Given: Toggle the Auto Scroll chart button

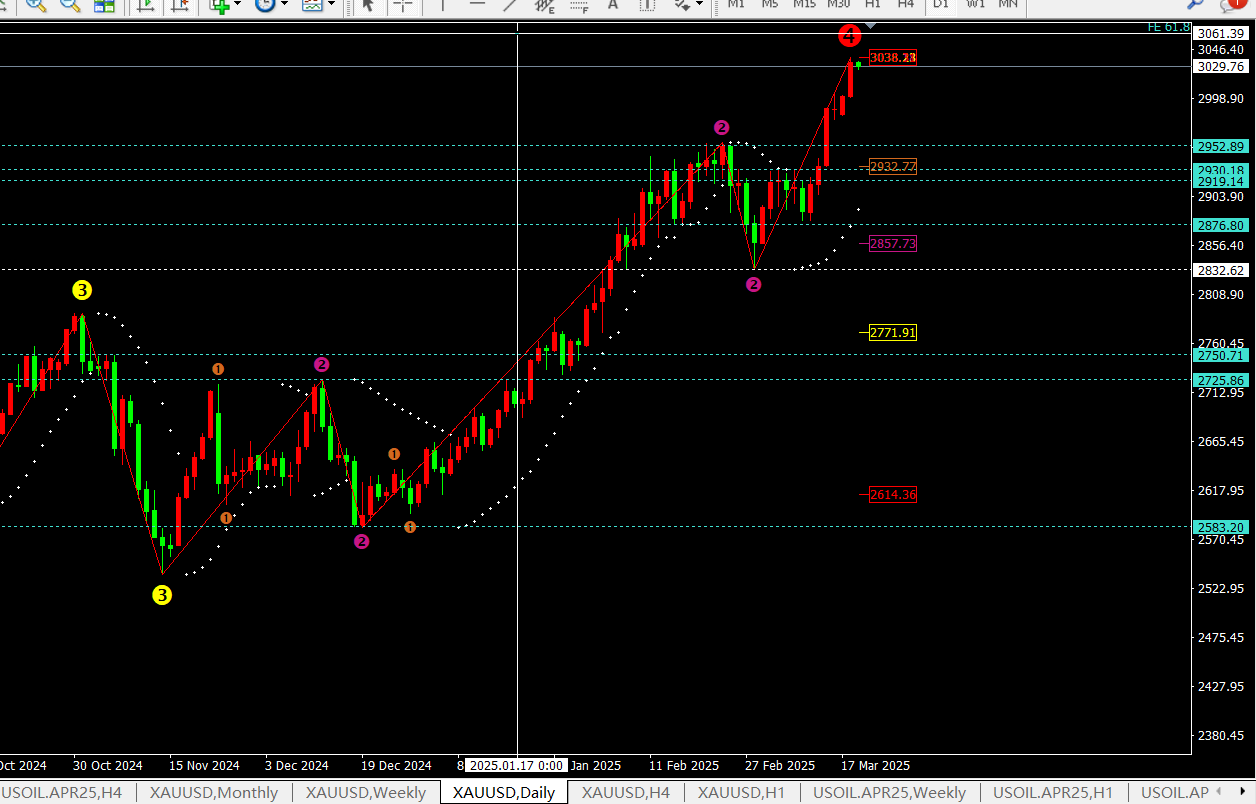Looking at the screenshot, I should pyautogui.click(x=145, y=5).
